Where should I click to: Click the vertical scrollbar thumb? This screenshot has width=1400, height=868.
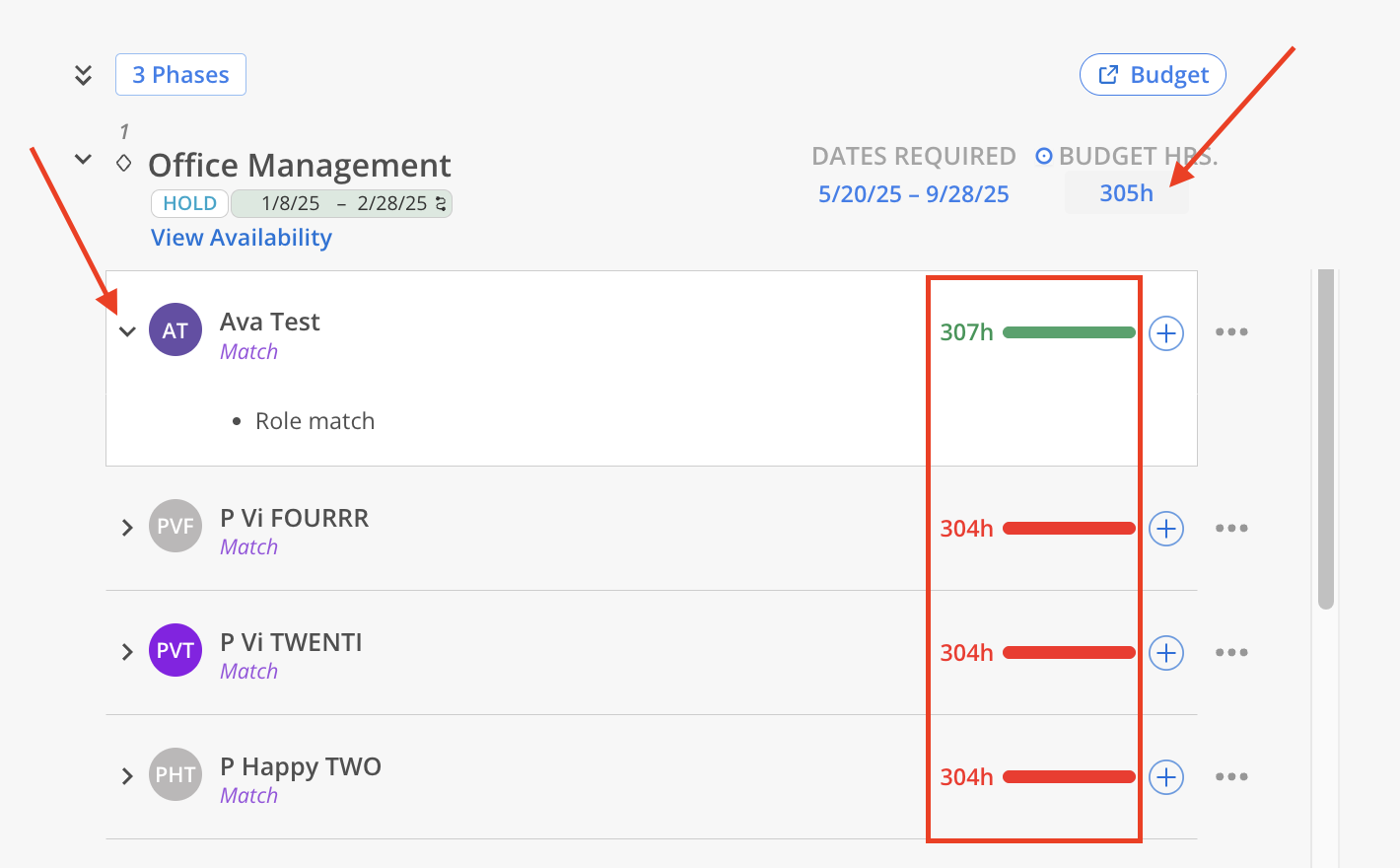point(1326,439)
